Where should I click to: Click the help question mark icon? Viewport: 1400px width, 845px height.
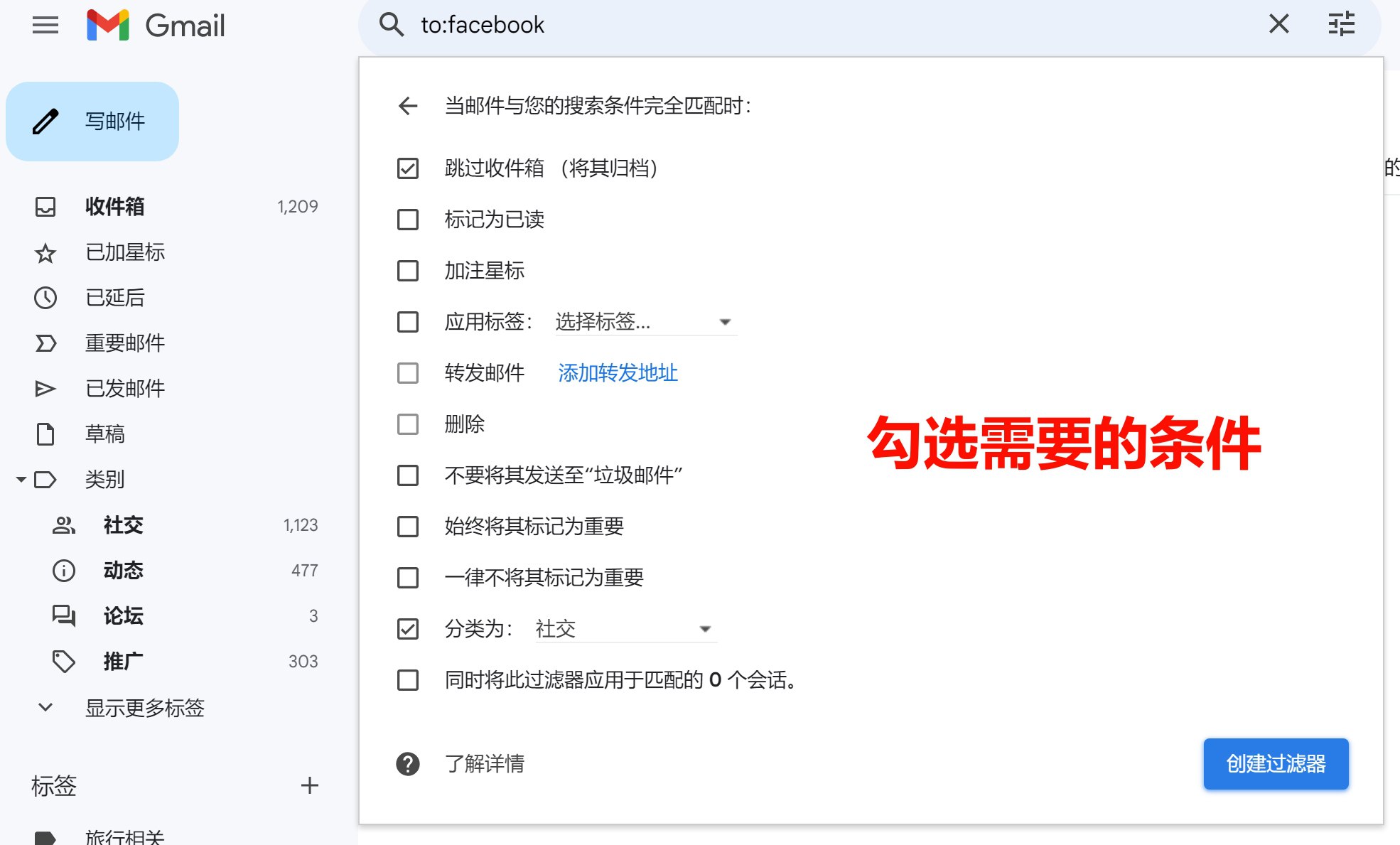click(x=408, y=764)
